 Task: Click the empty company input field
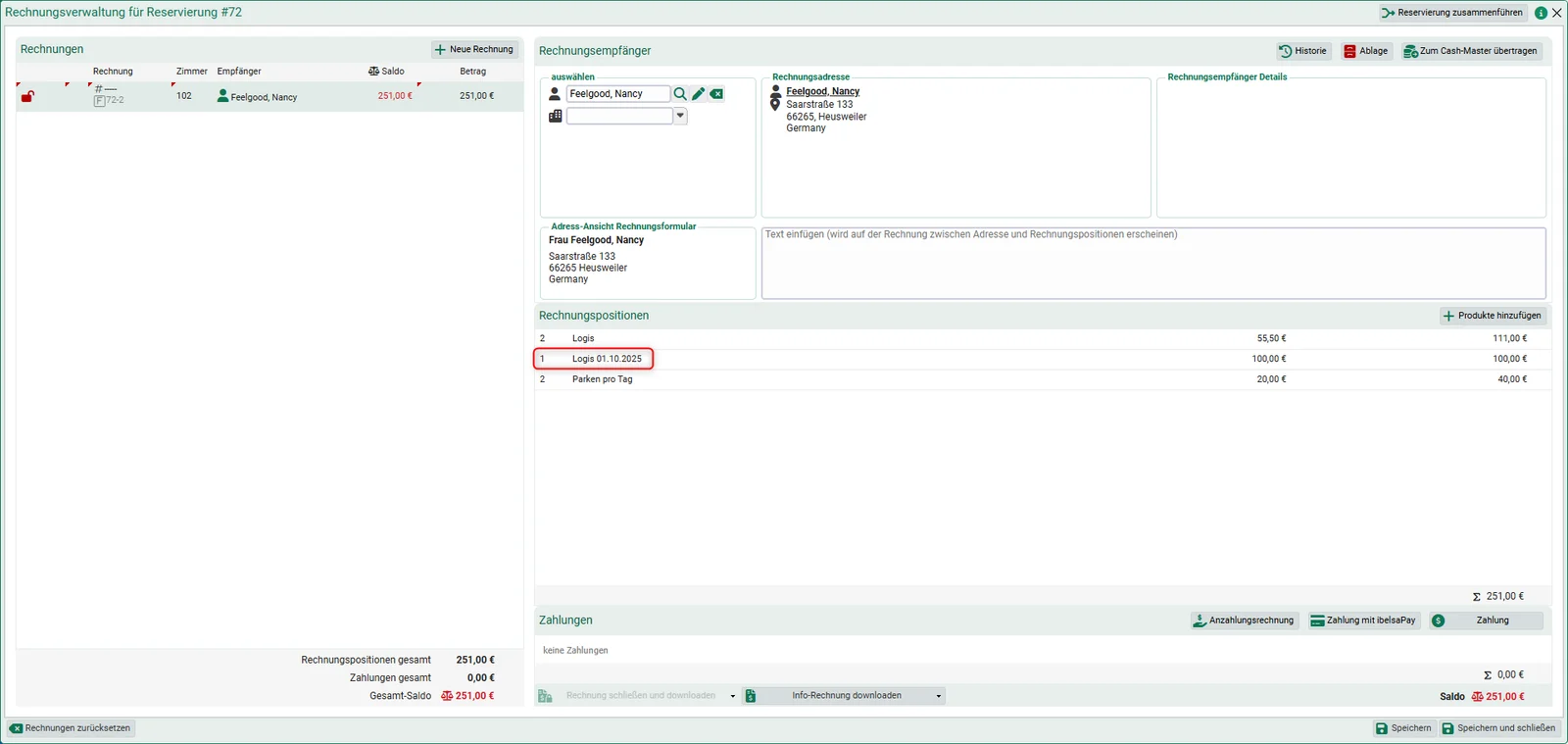point(619,116)
